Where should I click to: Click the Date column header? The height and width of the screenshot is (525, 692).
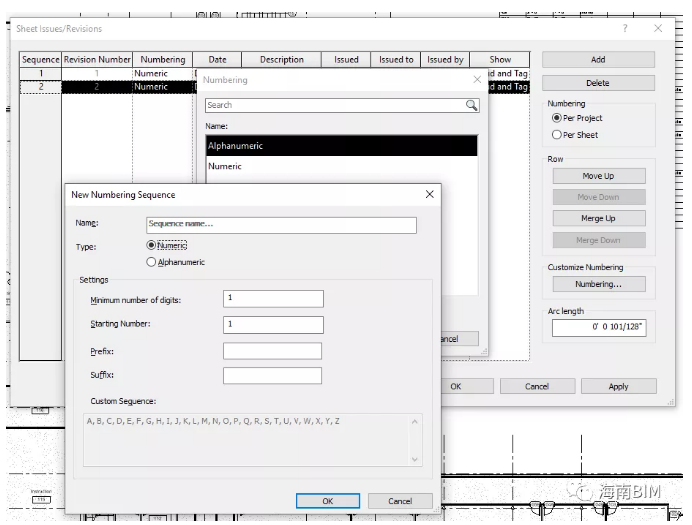pos(217,60)
